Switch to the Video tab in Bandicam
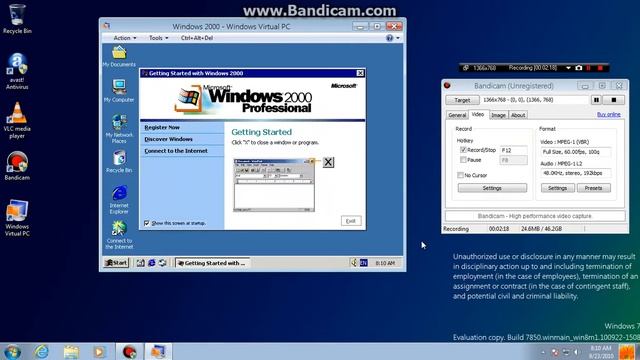 click(478, 114)
